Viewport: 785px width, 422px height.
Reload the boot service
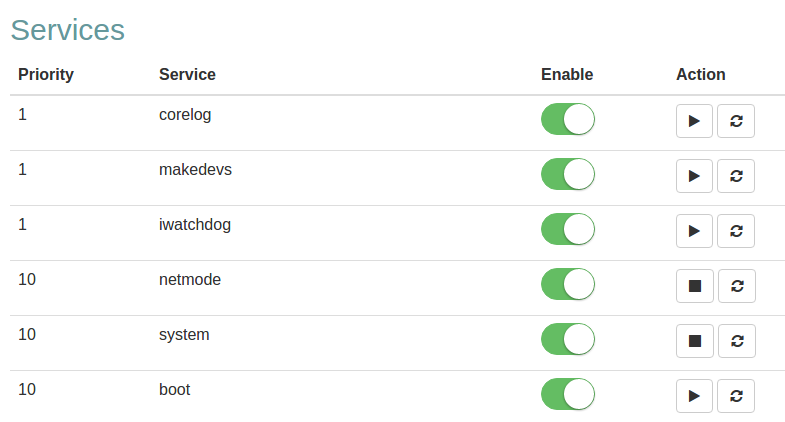(737, 396)
